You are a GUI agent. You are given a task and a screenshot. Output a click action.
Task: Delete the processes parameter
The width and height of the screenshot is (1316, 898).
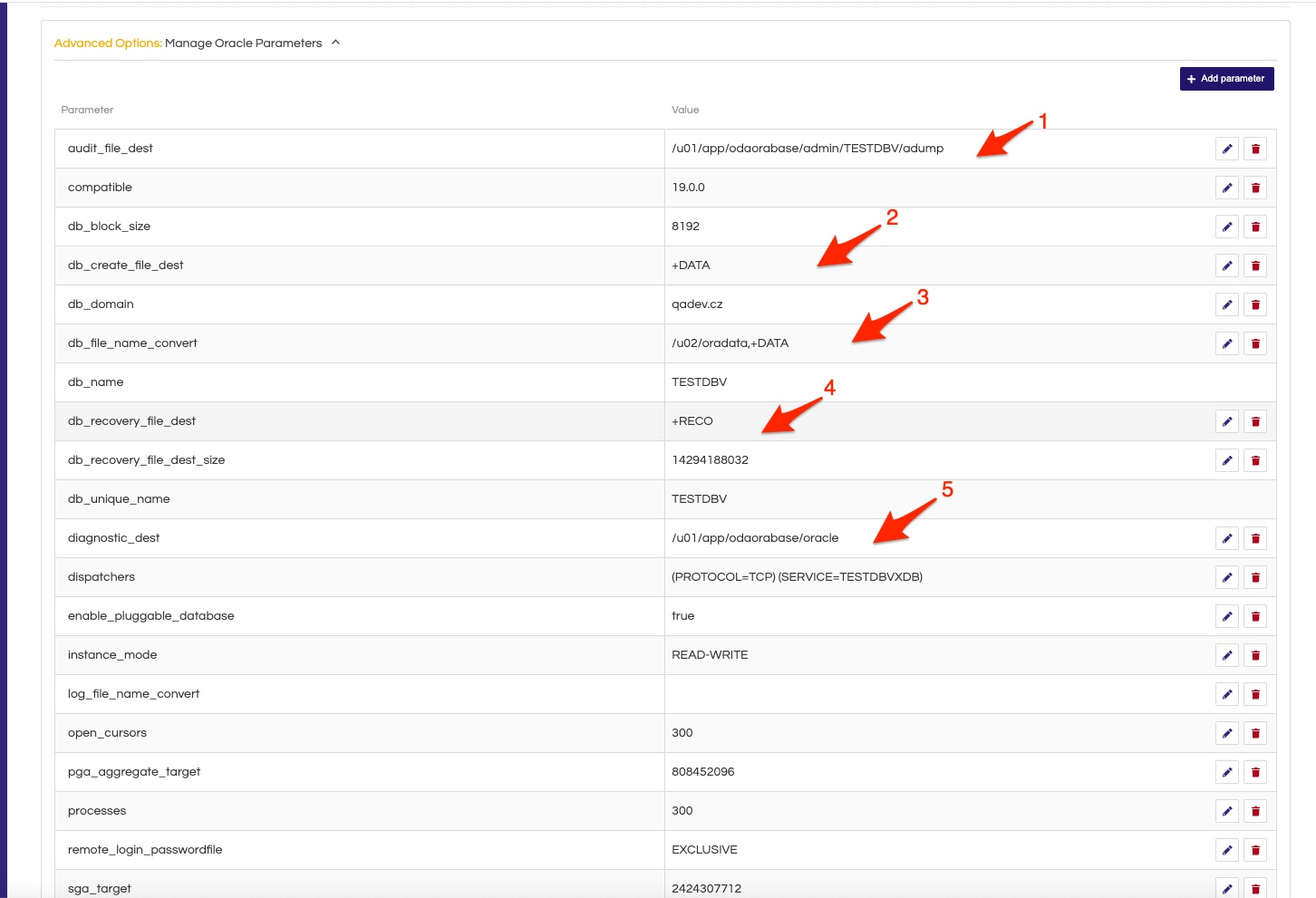coord(1254,811)
